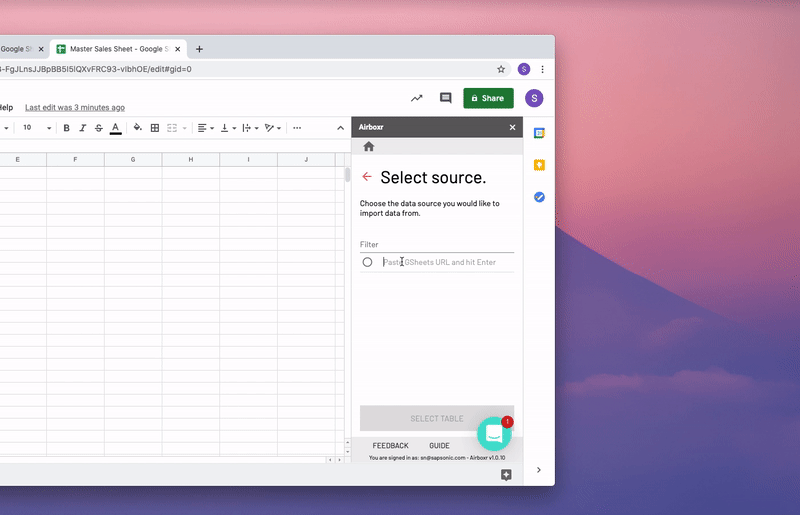Apply strikethrough formatting
This screenshot has width=800, height=515.
click(99, 128)
